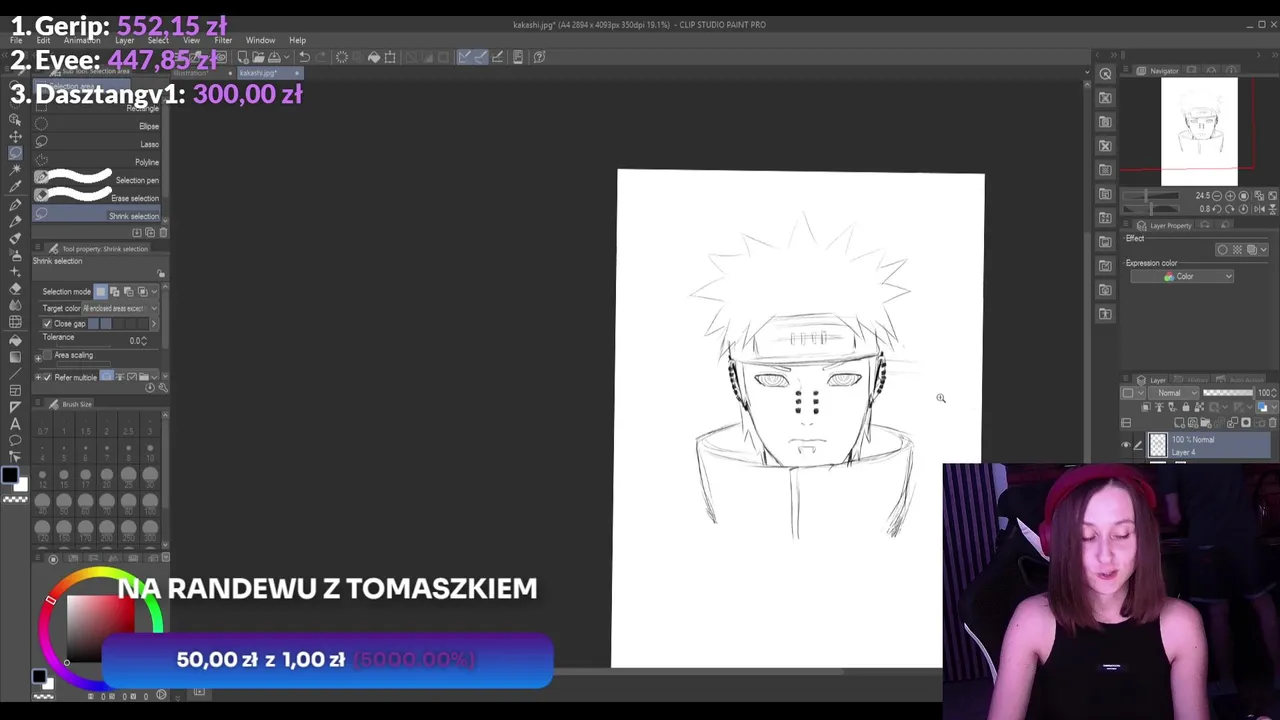Click the Save icon in the command bar

pyautogui.click(x=273, y=57)
